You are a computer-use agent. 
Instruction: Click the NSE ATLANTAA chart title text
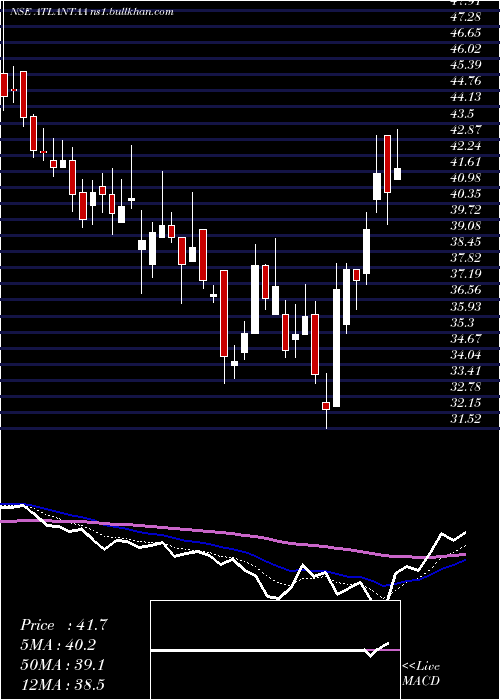coord(92,12)
